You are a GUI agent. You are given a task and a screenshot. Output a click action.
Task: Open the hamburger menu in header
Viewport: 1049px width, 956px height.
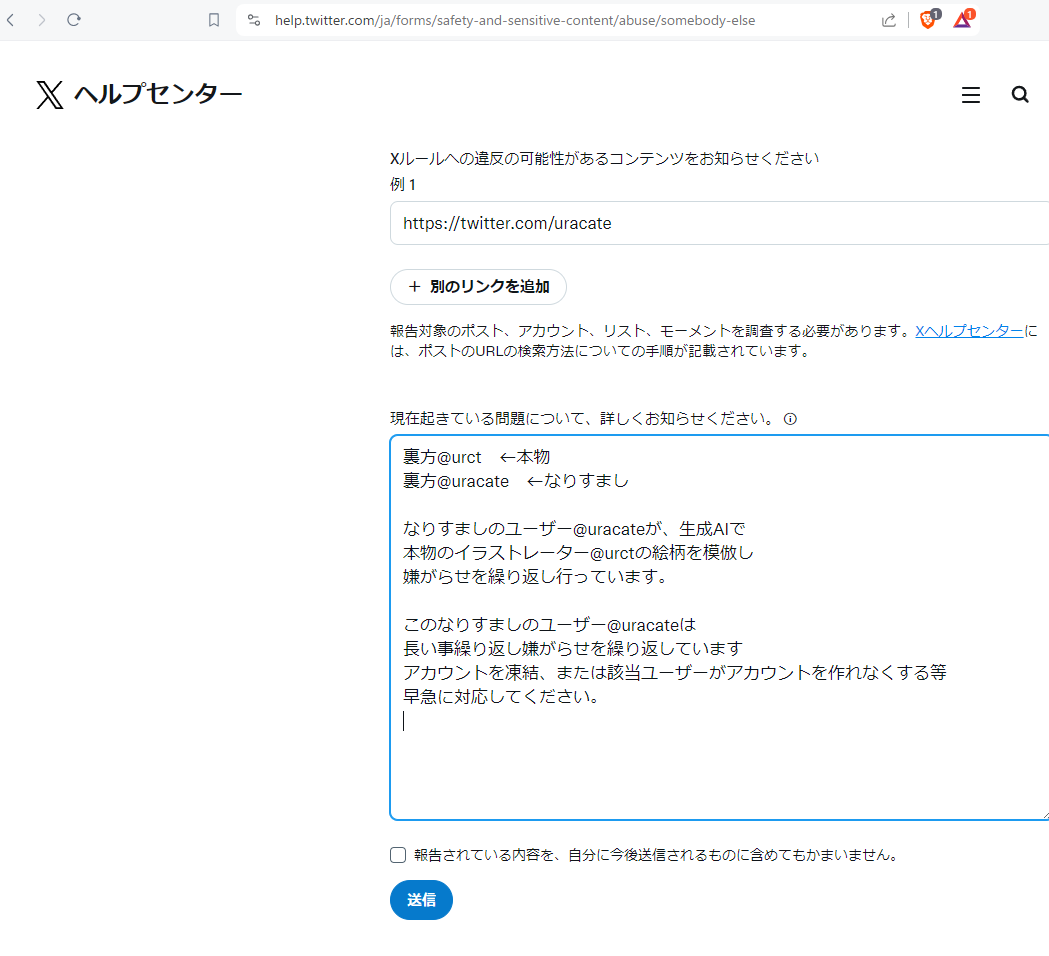pos(971,95)
